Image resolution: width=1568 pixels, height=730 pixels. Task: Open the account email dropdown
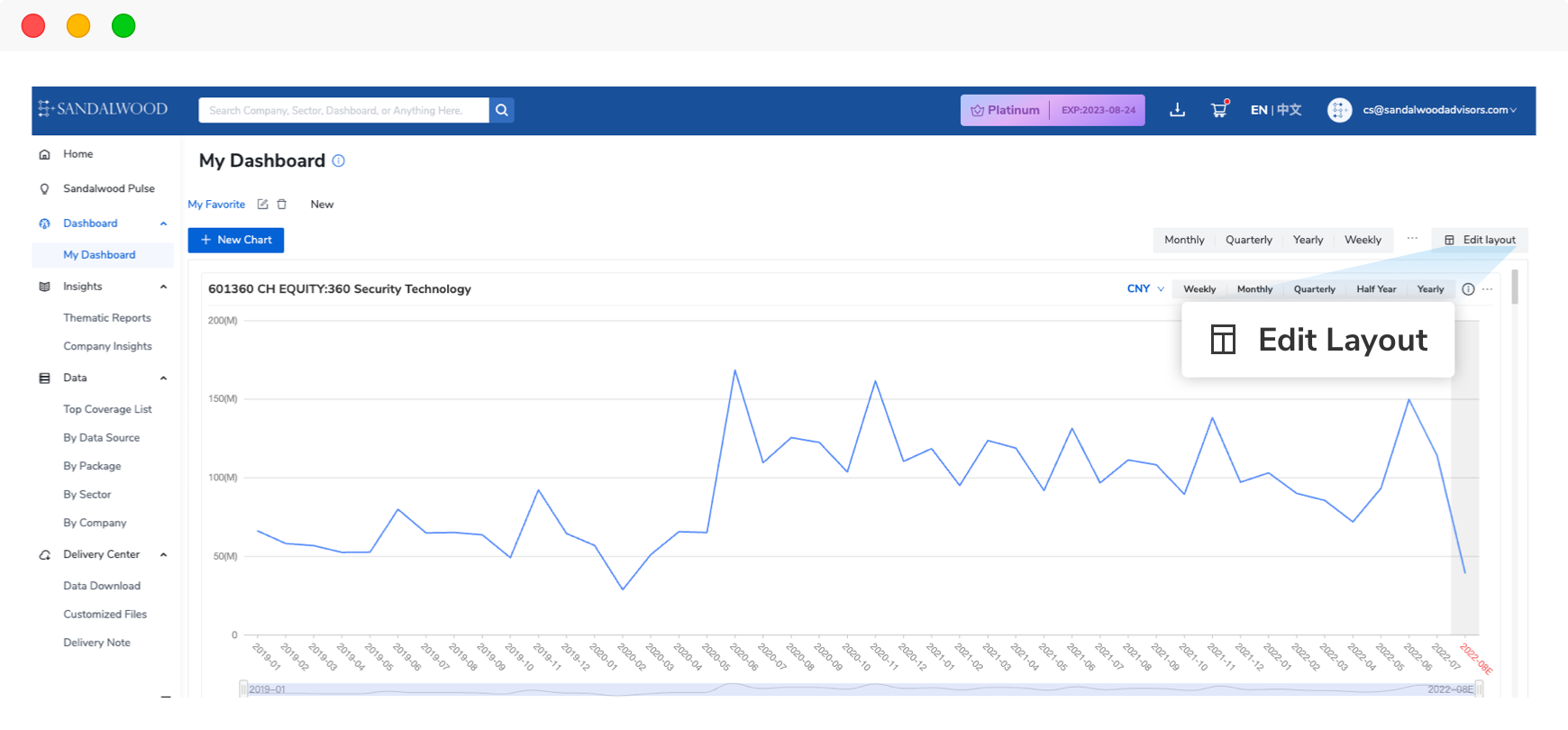point(1439,110)
